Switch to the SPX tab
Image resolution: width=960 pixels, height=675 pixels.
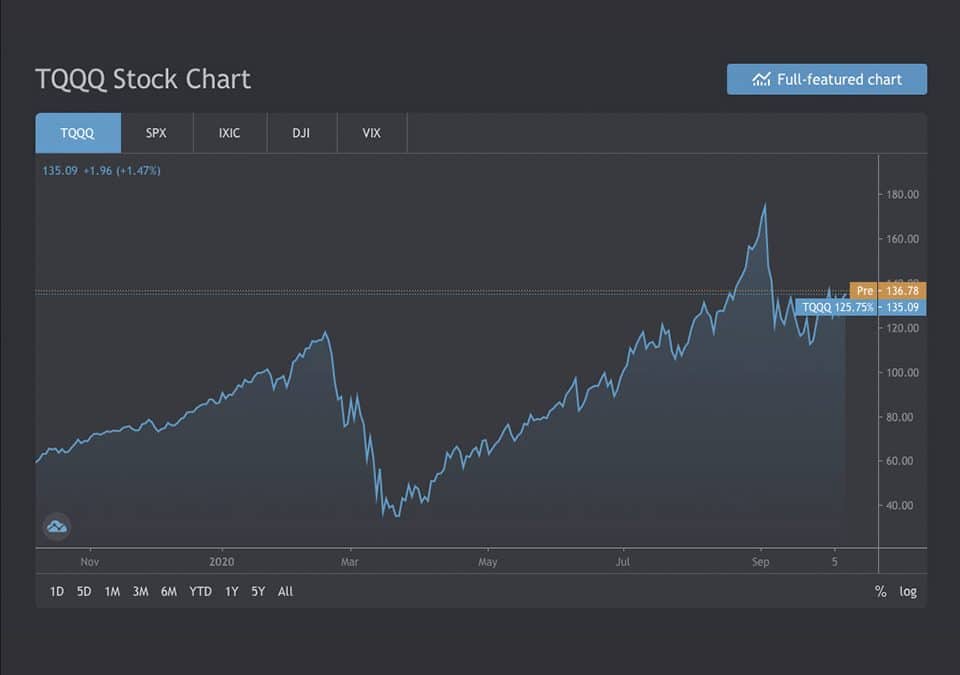pos(156,133)
